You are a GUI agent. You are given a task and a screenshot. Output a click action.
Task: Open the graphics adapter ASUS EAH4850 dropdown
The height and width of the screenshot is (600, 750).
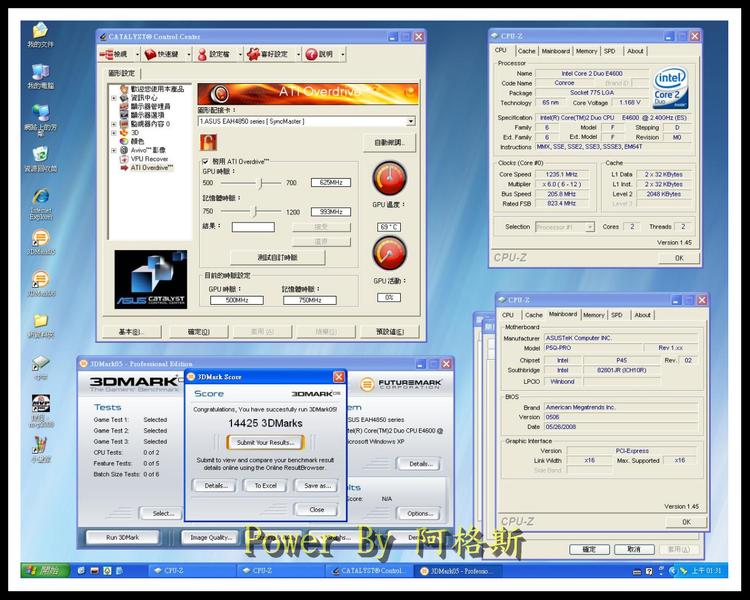[410, 122]
